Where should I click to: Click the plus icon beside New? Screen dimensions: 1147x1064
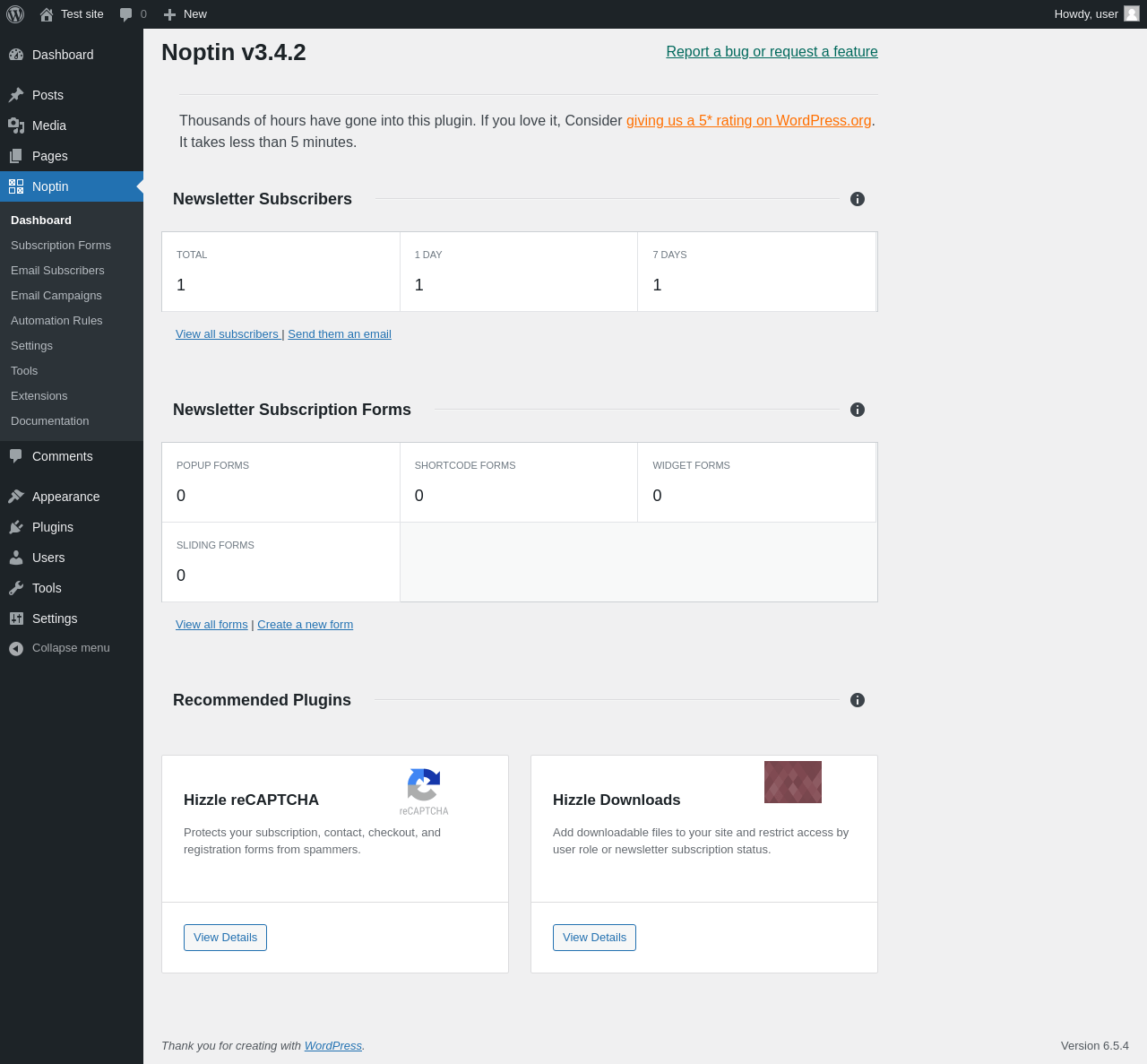(169, 14)
